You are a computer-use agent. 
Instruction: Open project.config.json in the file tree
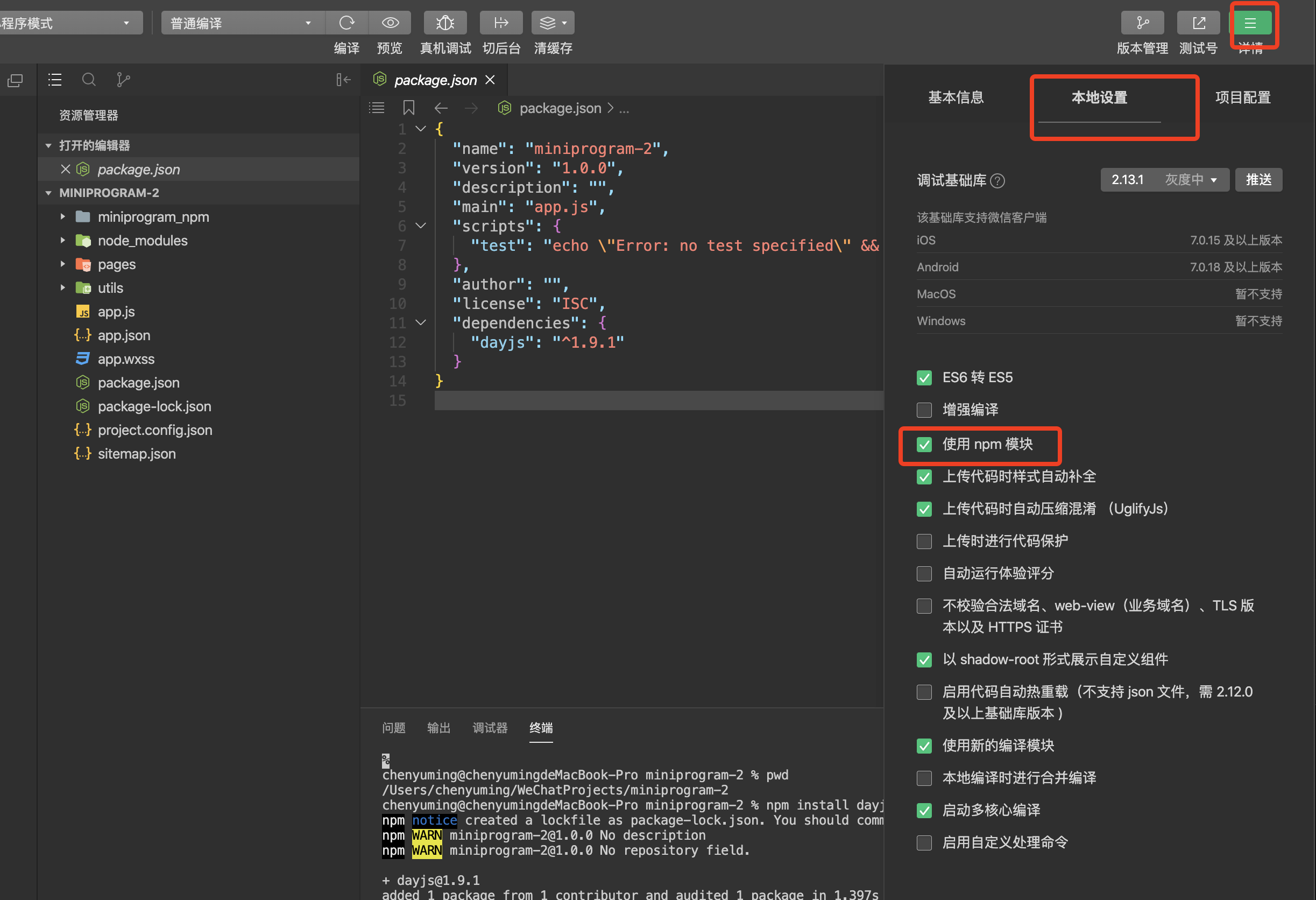point(154,430)
